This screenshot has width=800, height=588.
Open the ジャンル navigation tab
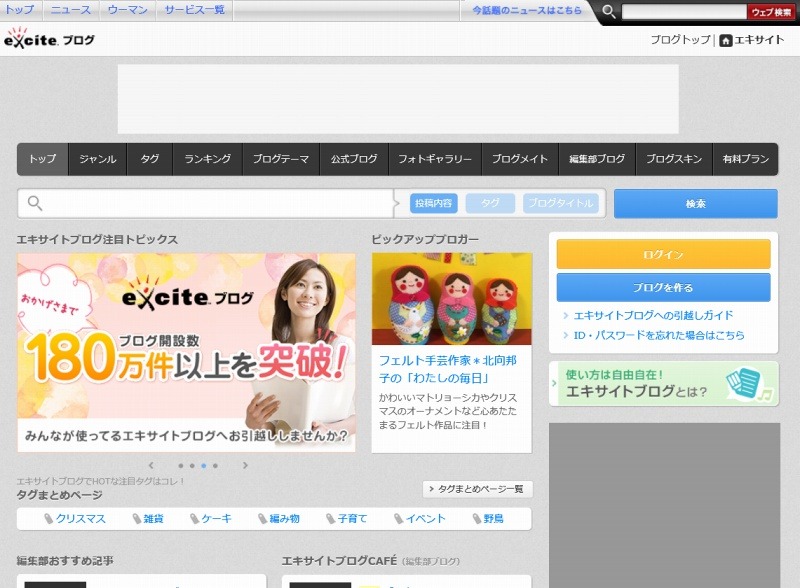click(97, 159)
